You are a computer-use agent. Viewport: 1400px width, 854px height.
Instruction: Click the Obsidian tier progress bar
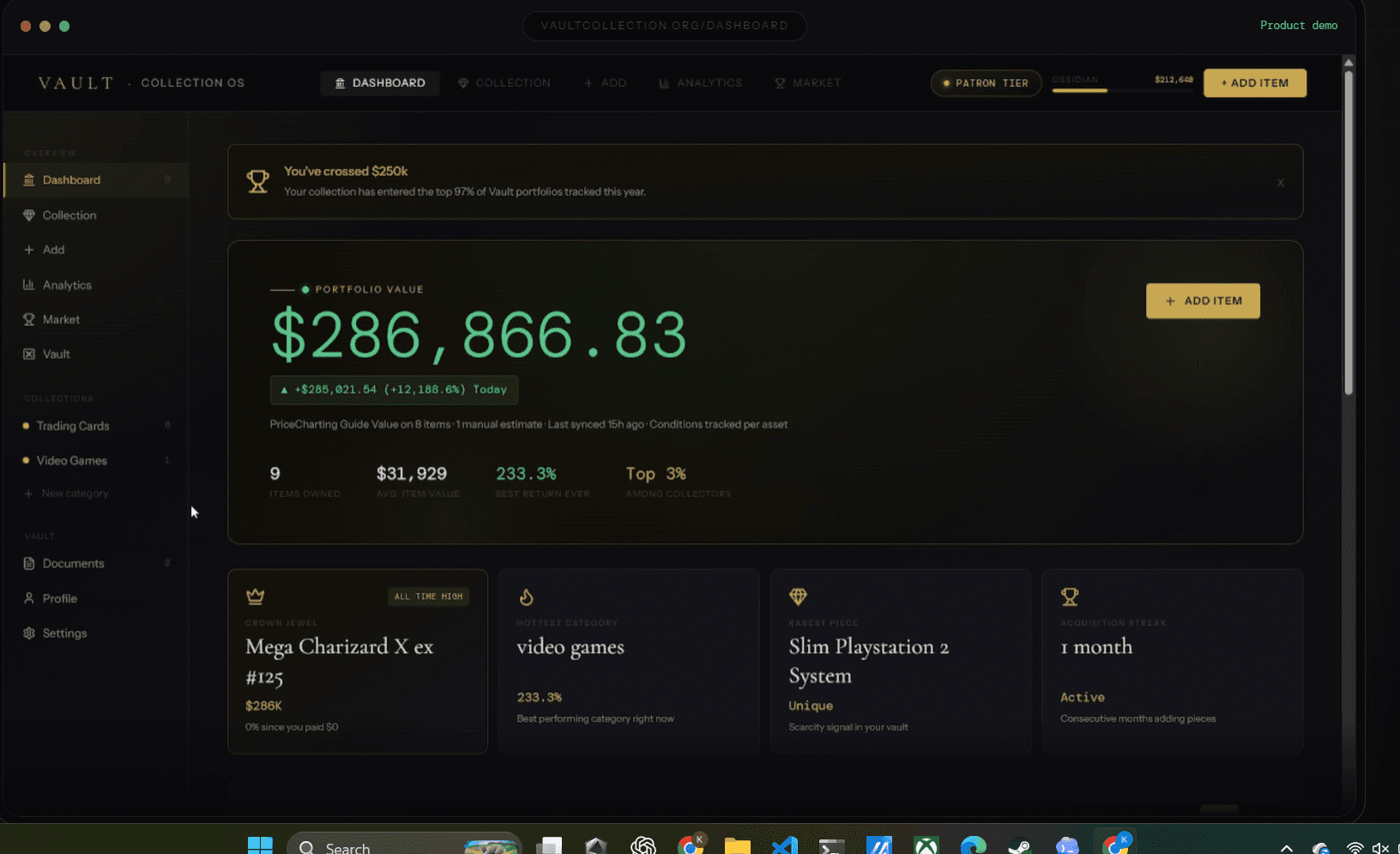point(1122,90)
